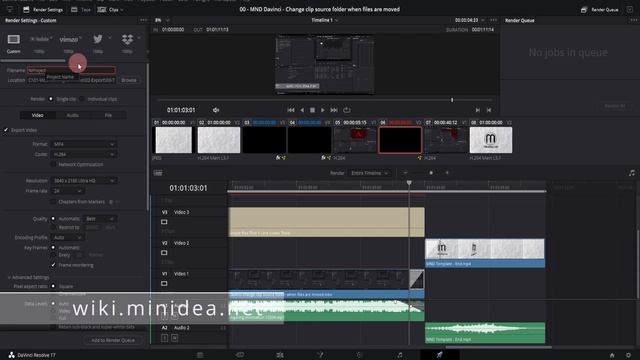Image resolution: width=640 pixels, height=360 pixels.
Task: Adjust the timeline zoom slider handle
Action: tap(431, 173)
